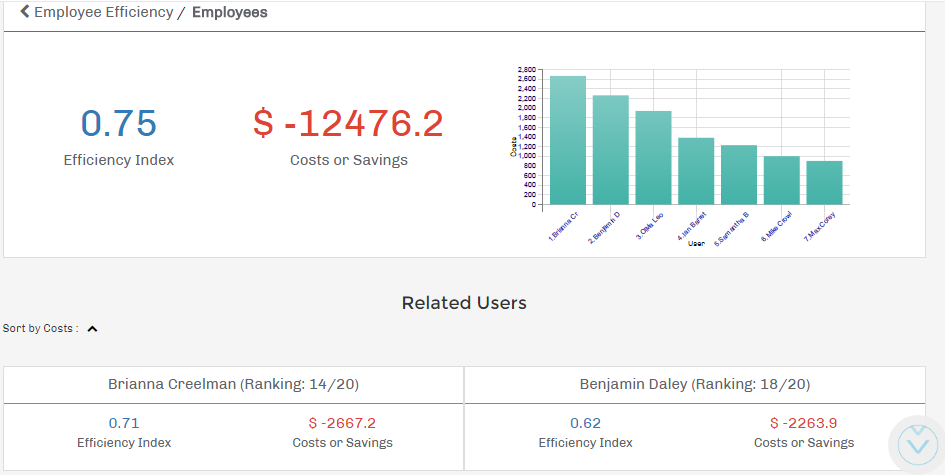Click the back chevron beside Employee Efficiency
The image size is (945, 475).
25,13
